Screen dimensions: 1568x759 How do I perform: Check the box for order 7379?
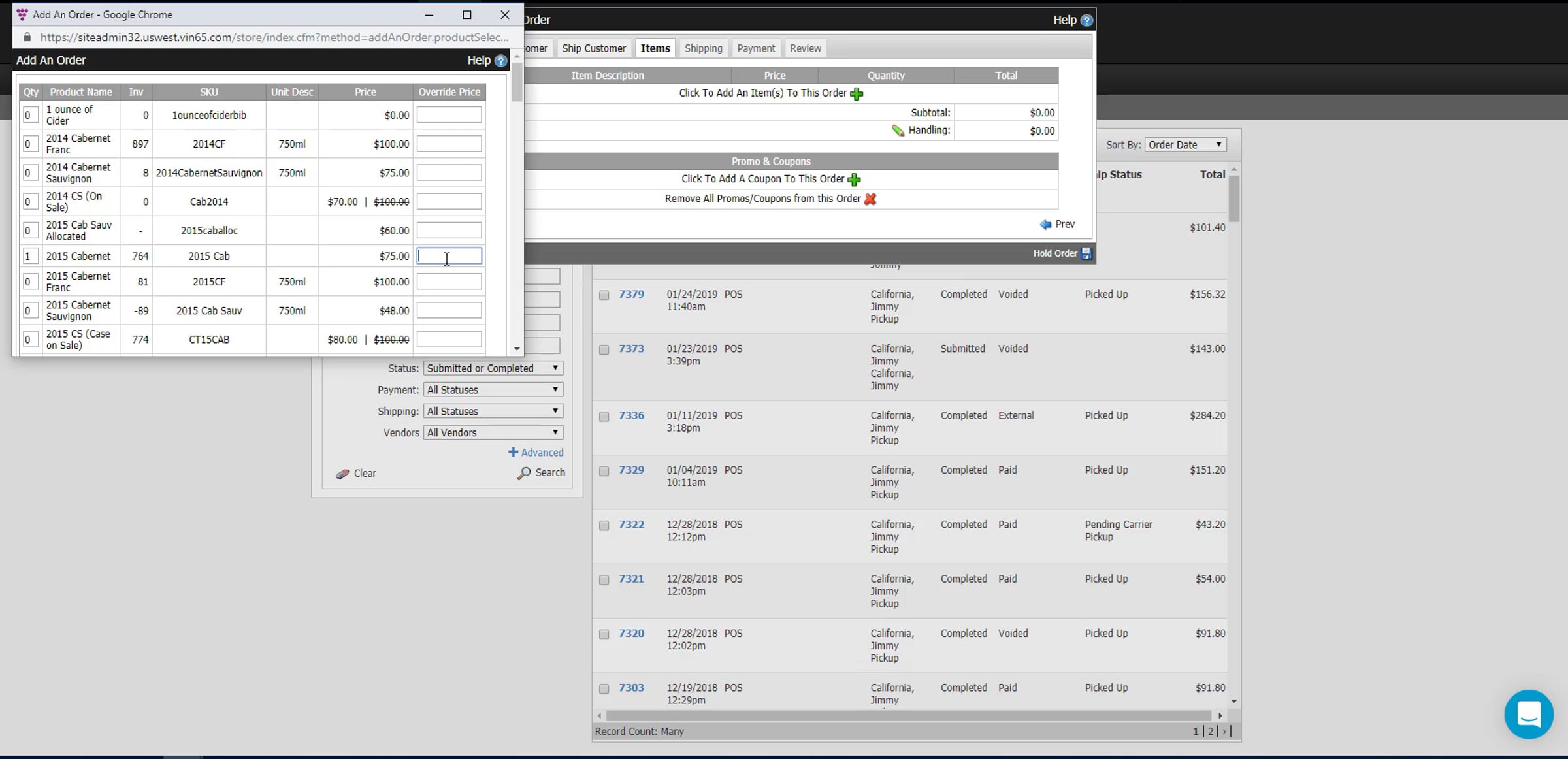pyautogui.click(x=604, y=295)
